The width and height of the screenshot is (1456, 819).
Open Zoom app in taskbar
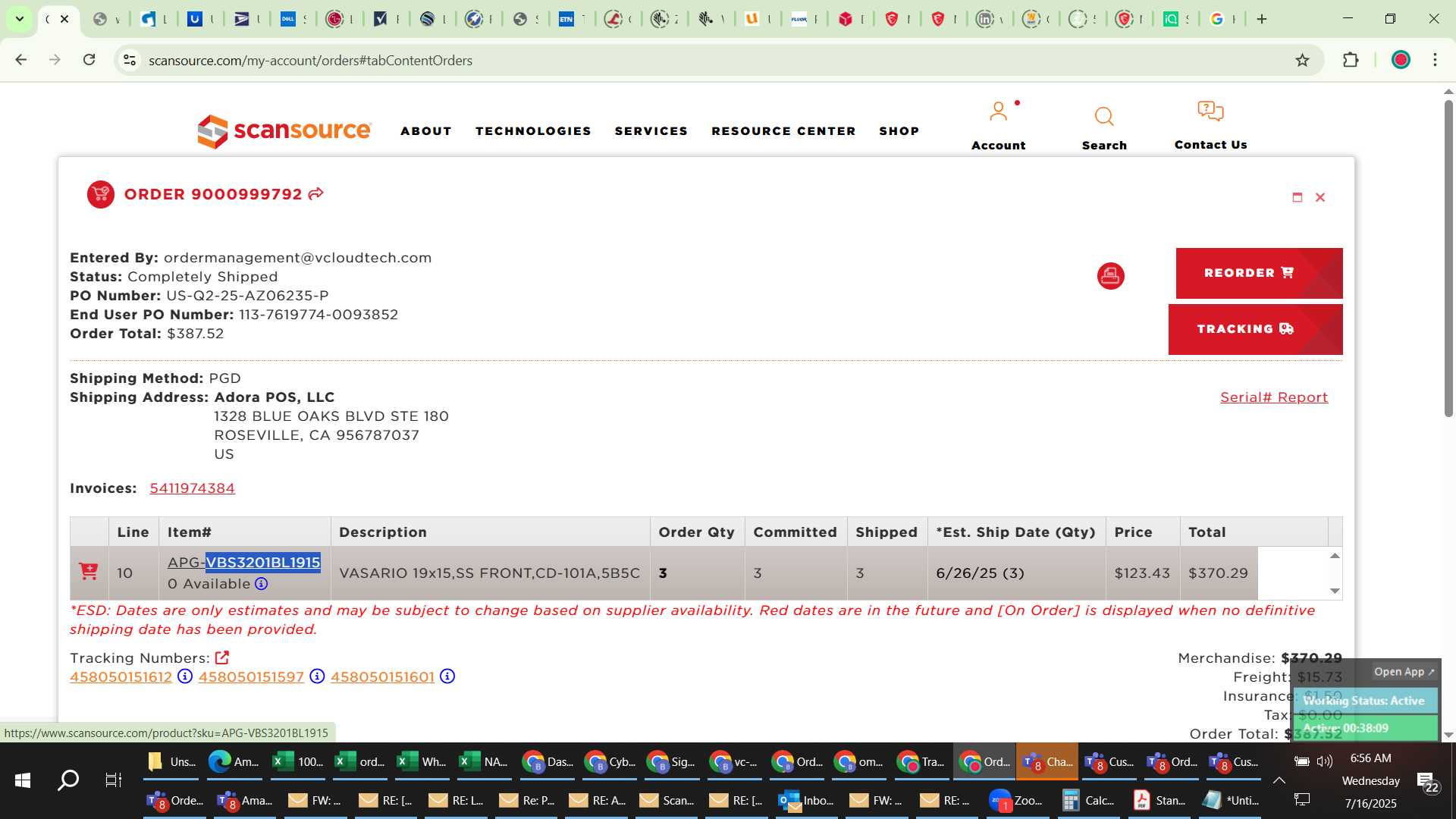pos(1018,800)
